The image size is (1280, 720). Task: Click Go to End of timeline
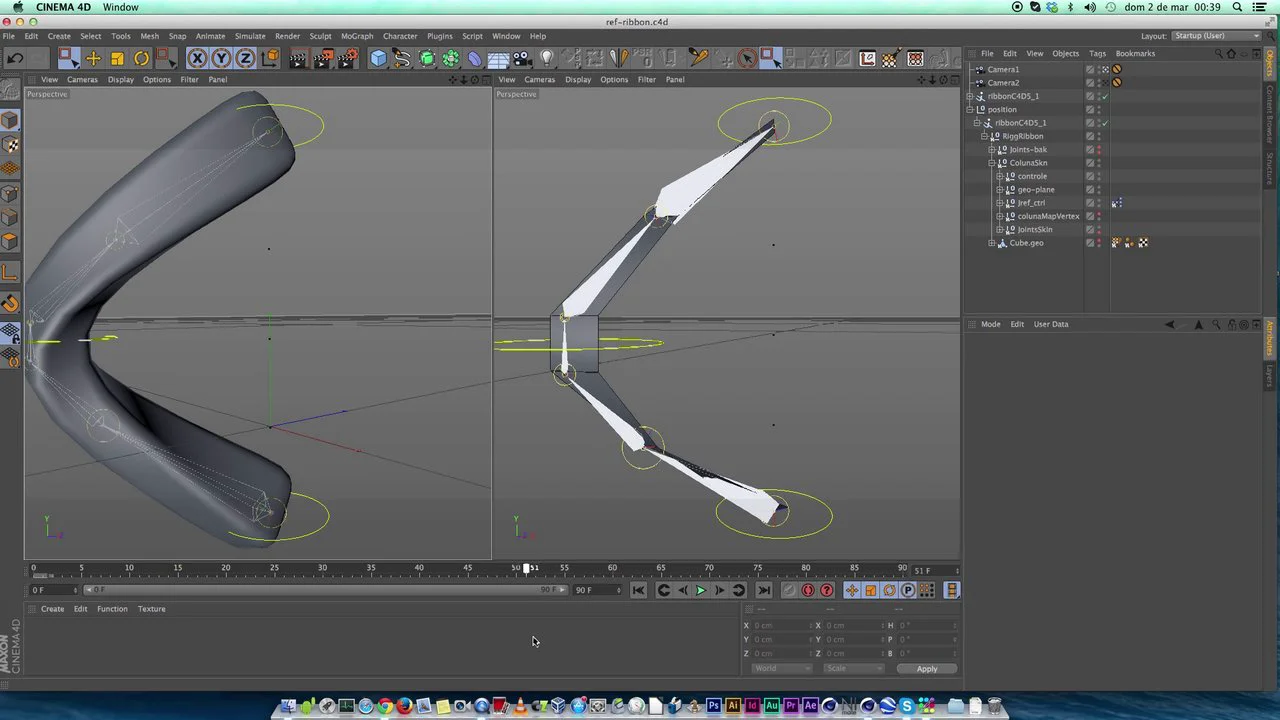764,590
